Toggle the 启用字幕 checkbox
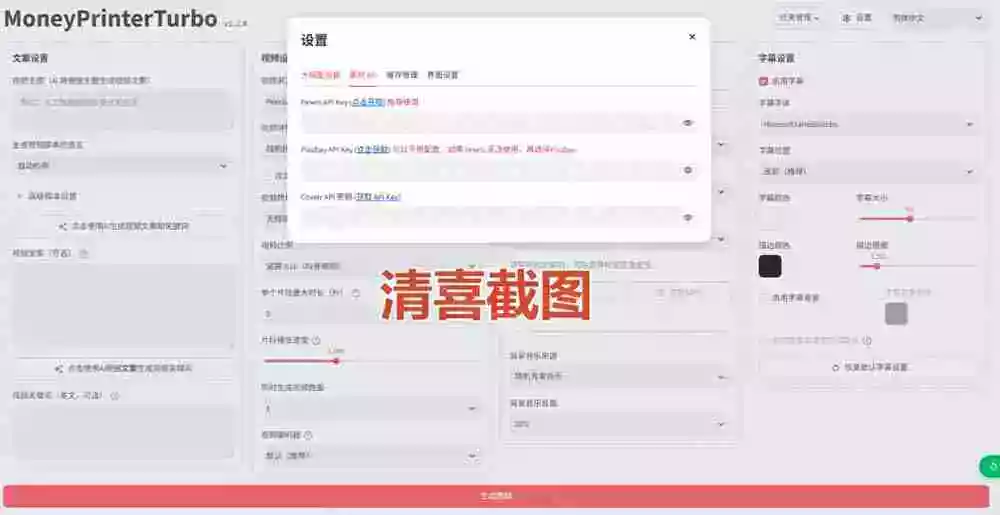Viewport: 1000px width, 515px height. (763, 81)
